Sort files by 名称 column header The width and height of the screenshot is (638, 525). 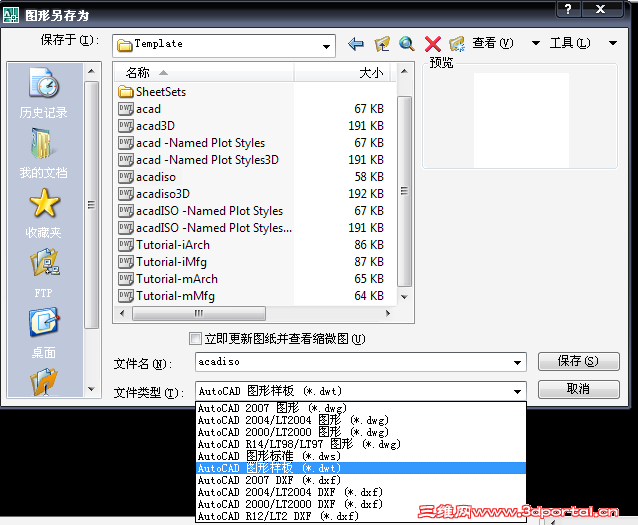(x=205, y=73)
